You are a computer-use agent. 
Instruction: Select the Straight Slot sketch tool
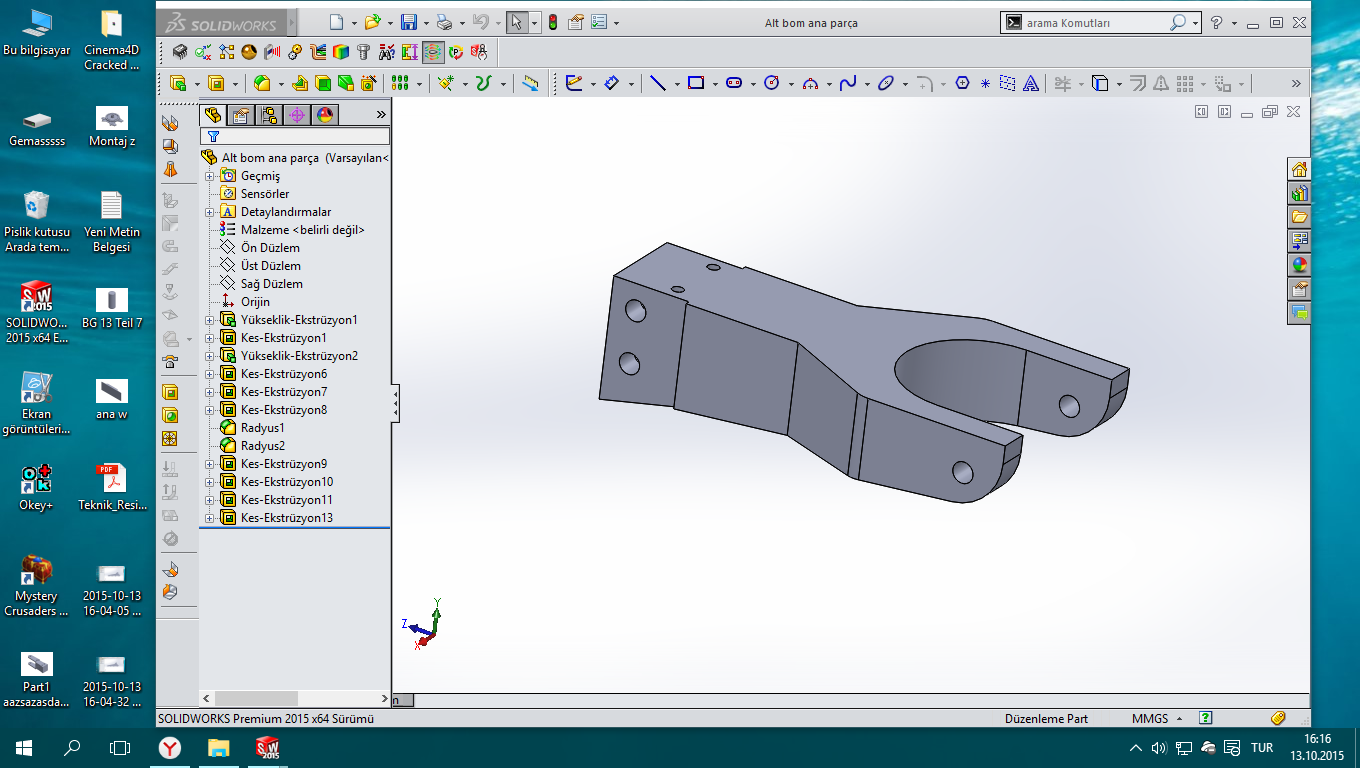(734, 84)
